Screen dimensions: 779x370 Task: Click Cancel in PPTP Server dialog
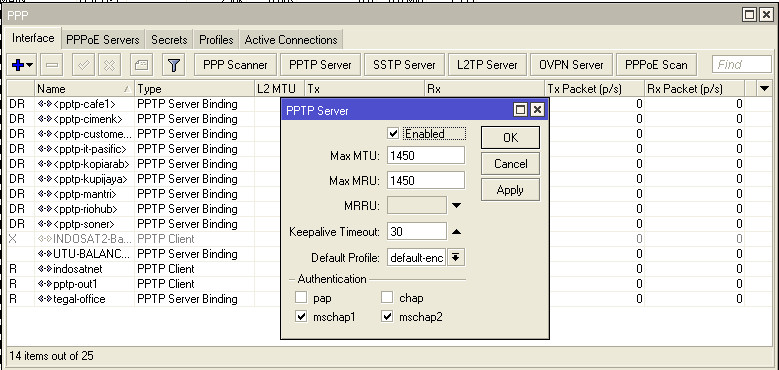(x=510, y=163)
